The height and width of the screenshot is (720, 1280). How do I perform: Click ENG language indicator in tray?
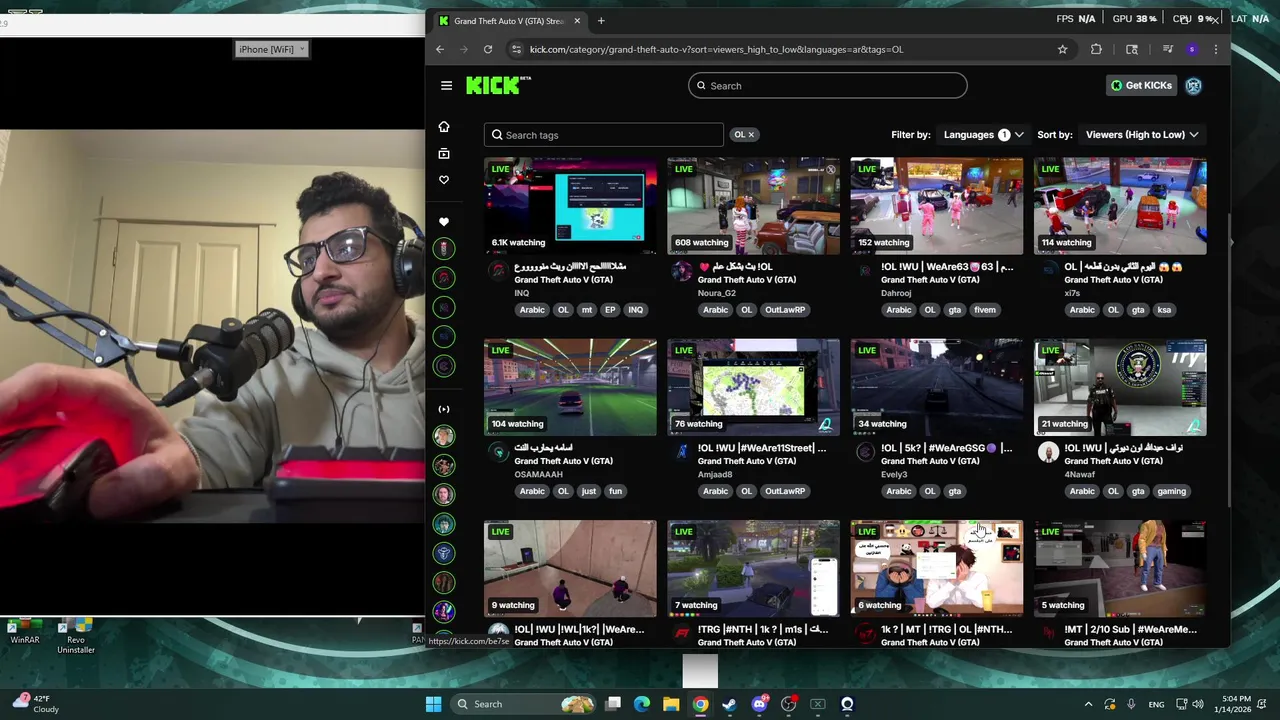[x=1156, y=704]
